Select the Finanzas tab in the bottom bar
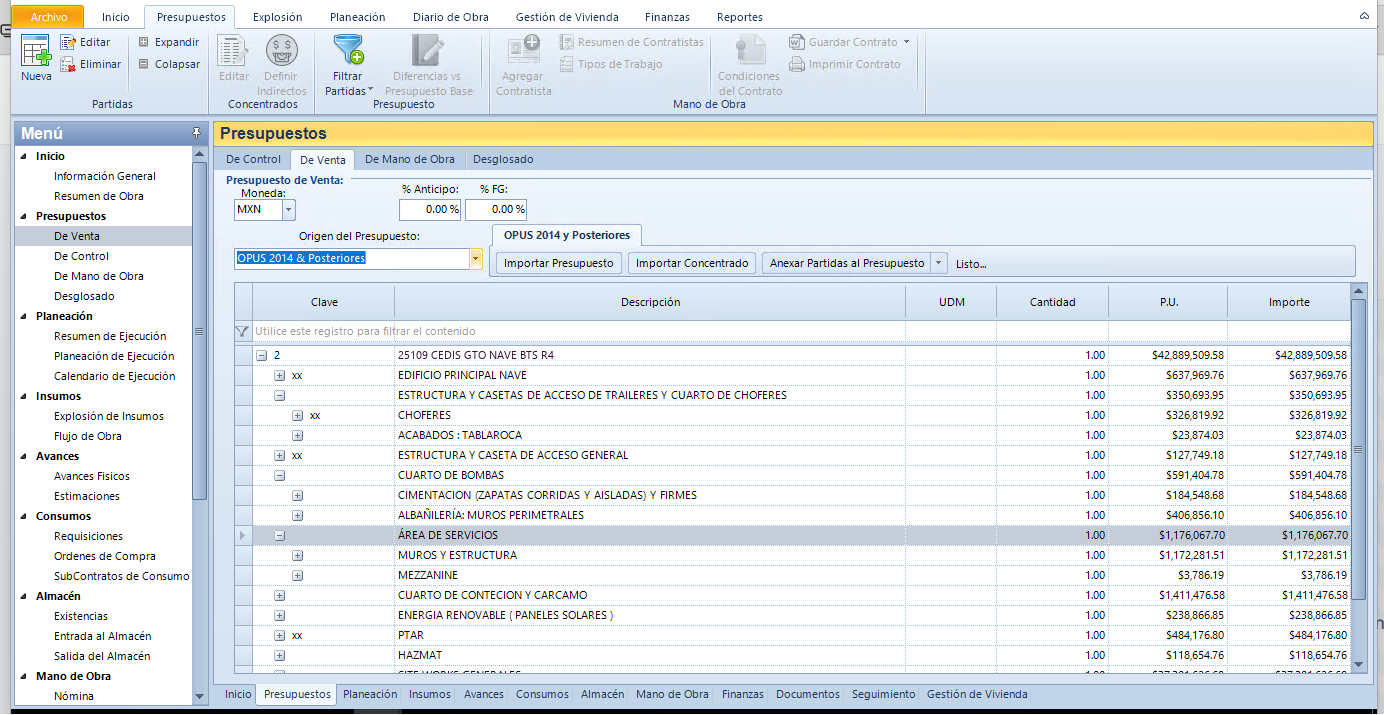This screenshot has height=715, width=1384. (743, 694)
